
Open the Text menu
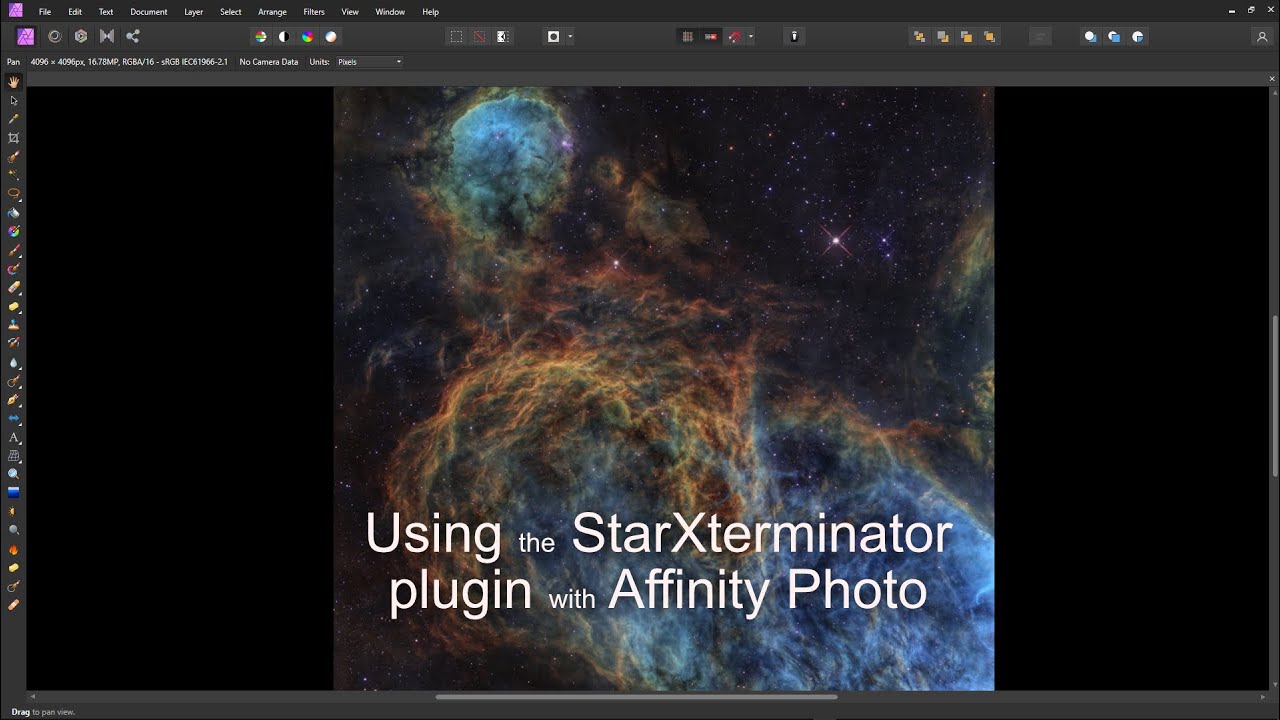106,12
